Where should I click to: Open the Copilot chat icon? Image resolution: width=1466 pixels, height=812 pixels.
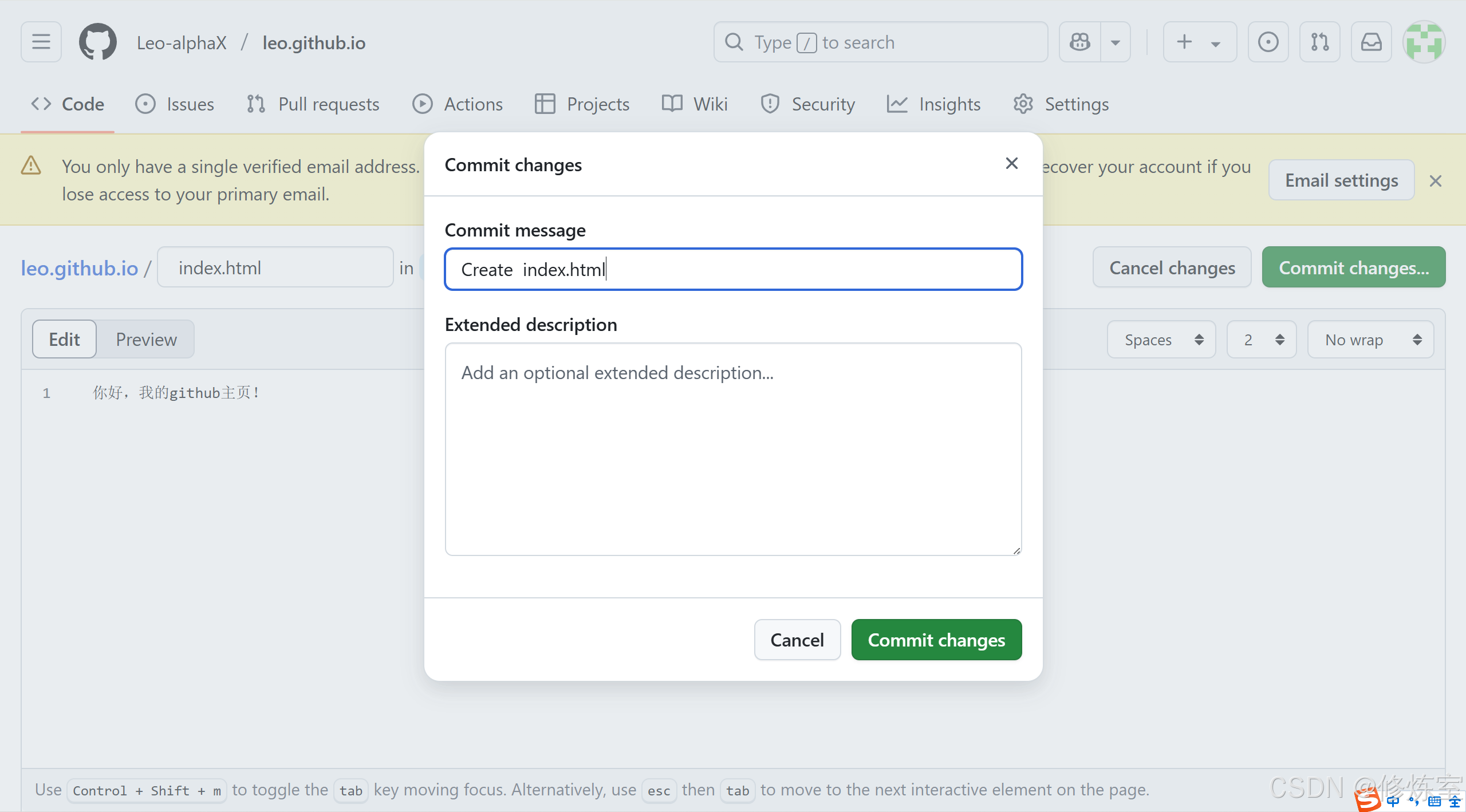click(1080, 42)
